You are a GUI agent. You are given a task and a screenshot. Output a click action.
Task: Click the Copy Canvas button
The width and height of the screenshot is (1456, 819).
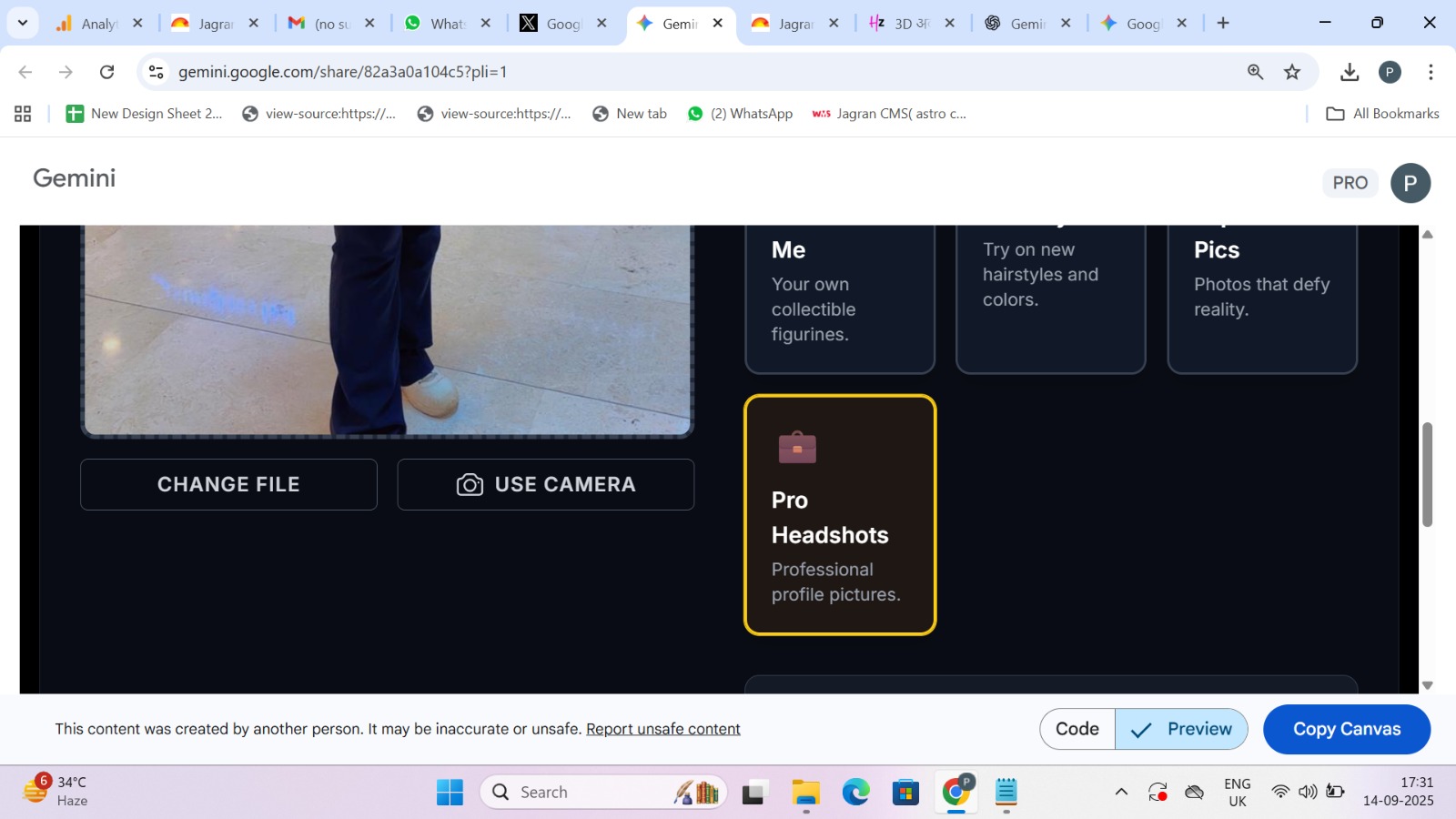coord(1346,728)
